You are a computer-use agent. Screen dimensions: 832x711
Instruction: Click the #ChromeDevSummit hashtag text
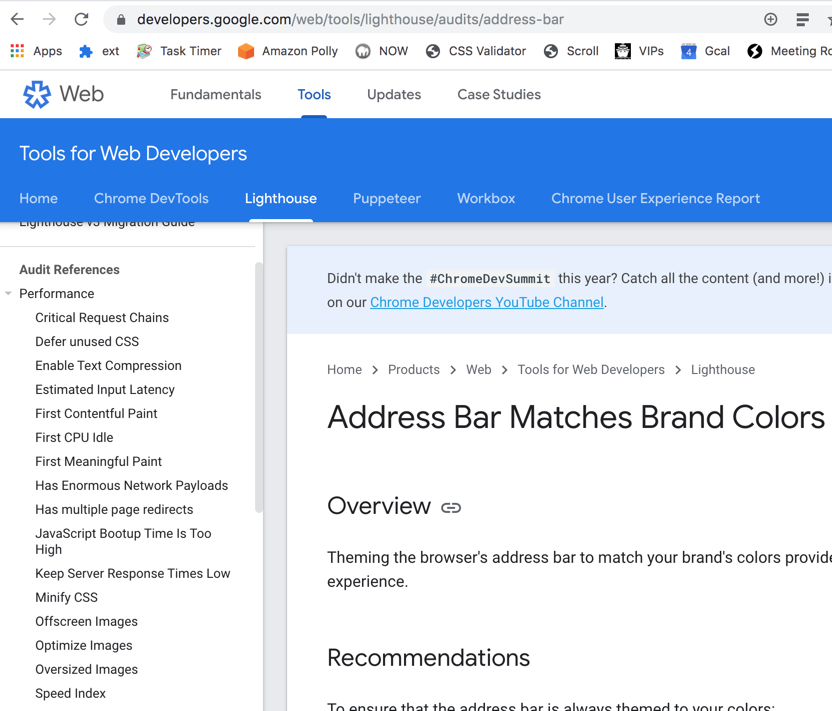click(490, 279)
